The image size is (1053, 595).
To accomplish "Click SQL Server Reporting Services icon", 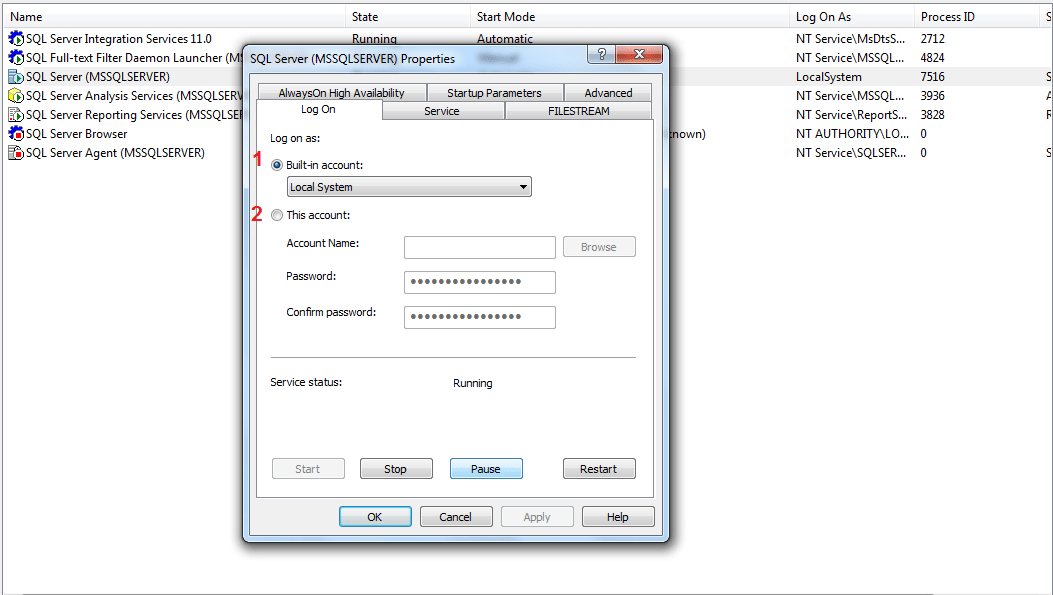I will click(x=15, y=115).
